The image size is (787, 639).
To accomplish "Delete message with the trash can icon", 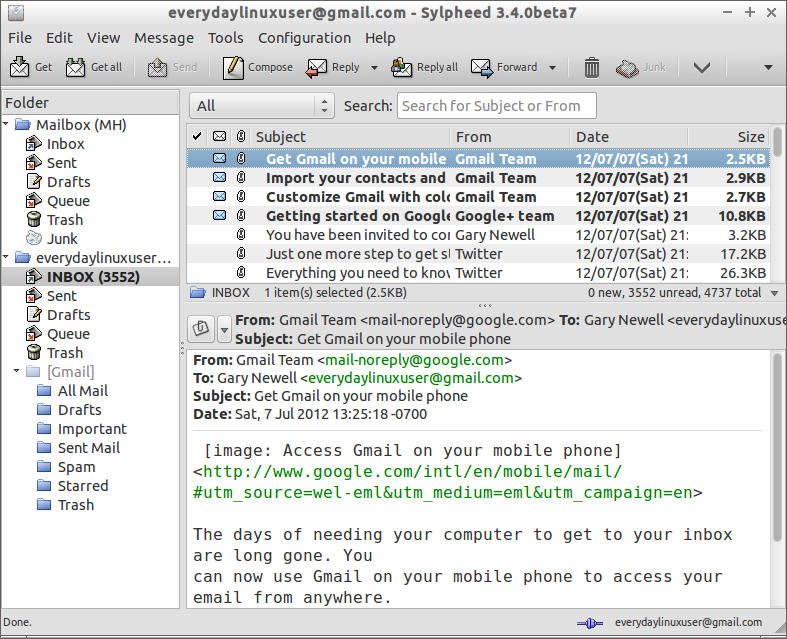I will click(592, 67).
